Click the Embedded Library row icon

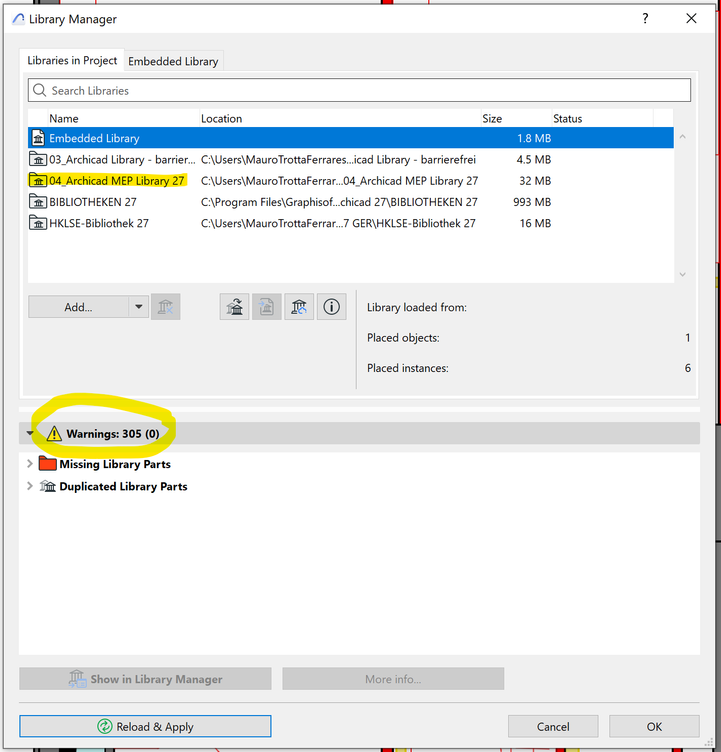click(38, 138)
